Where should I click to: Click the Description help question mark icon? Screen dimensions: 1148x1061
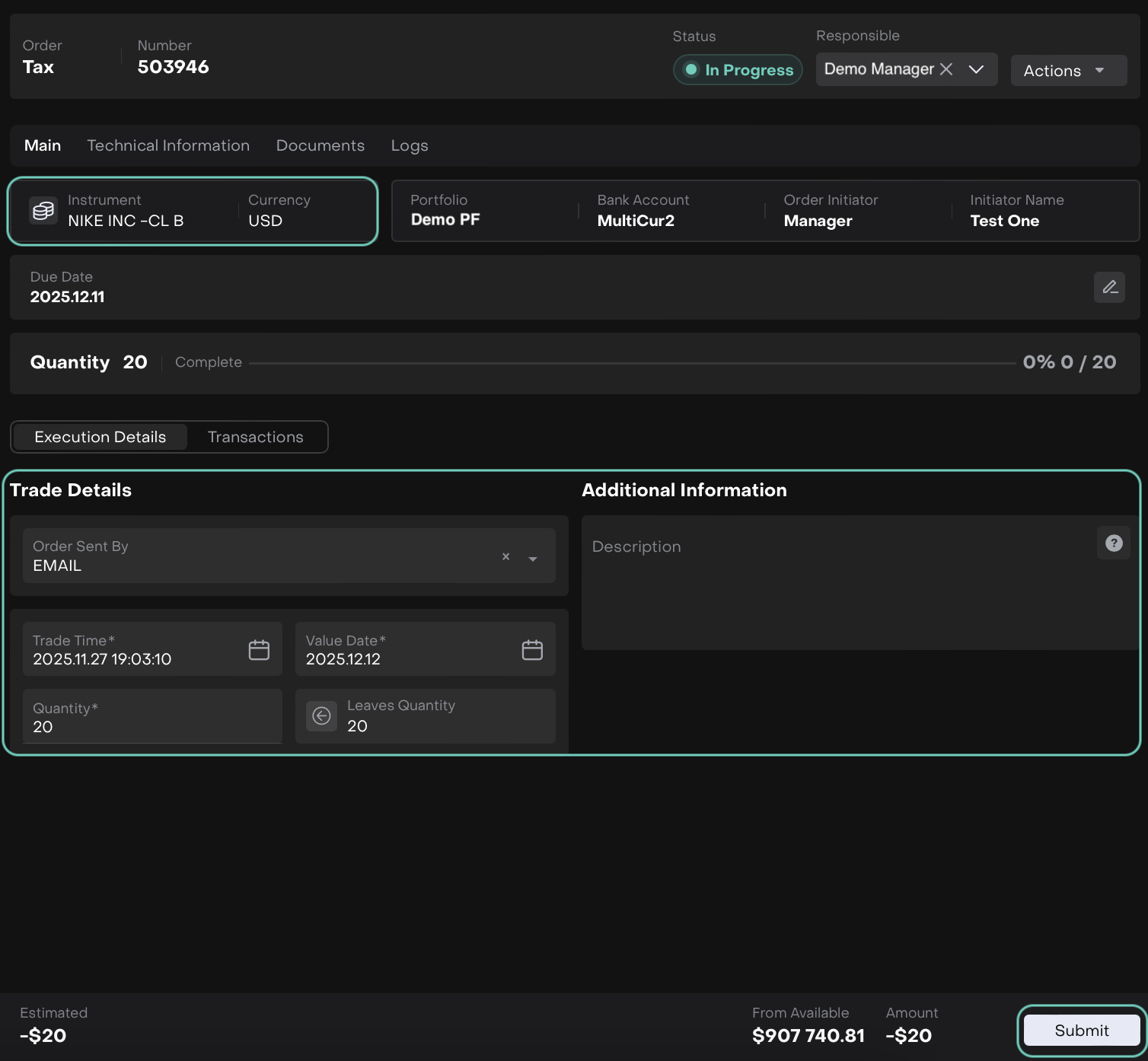click(1114, 543)
